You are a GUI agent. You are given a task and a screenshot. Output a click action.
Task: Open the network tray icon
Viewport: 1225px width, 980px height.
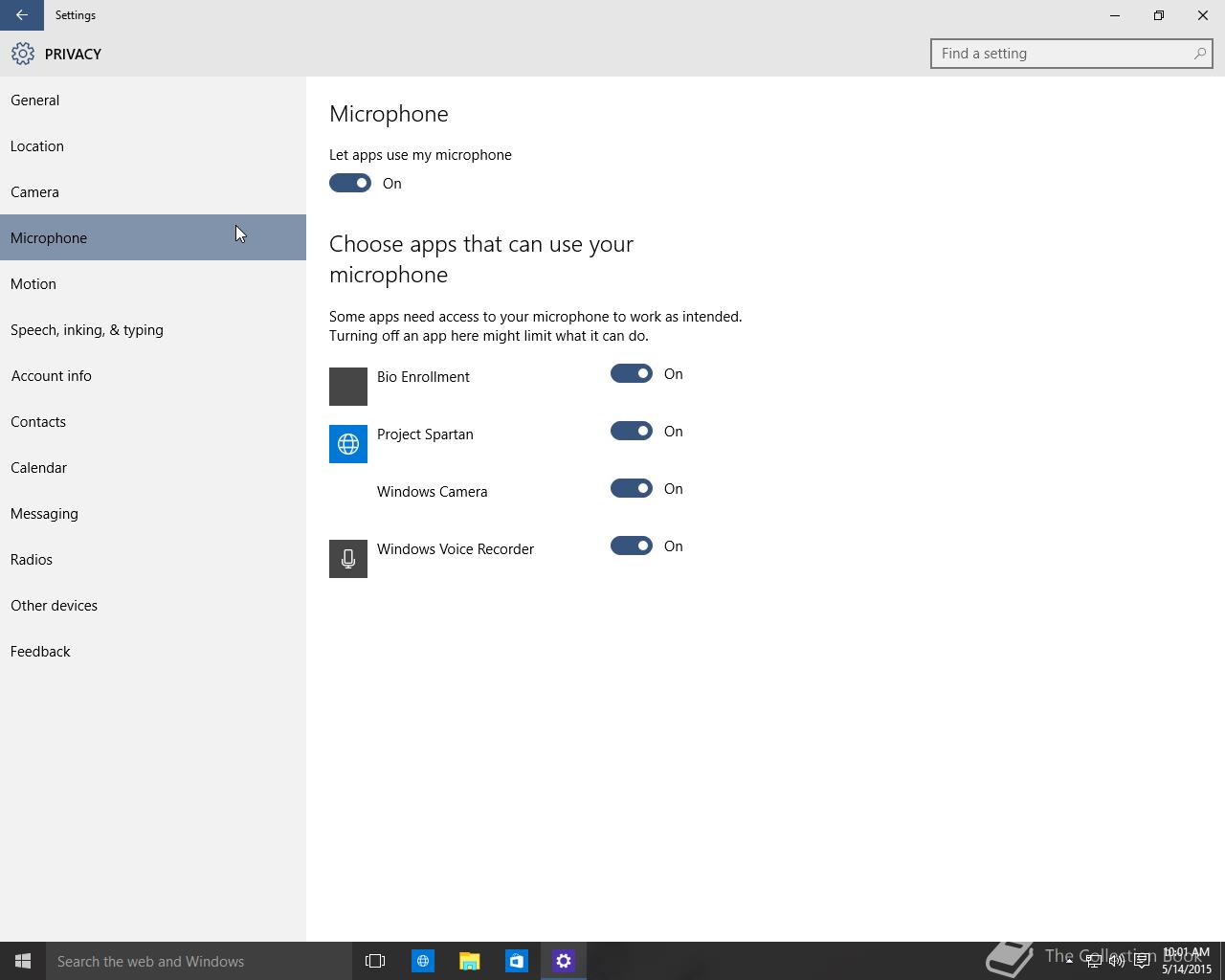point(1093,961)
